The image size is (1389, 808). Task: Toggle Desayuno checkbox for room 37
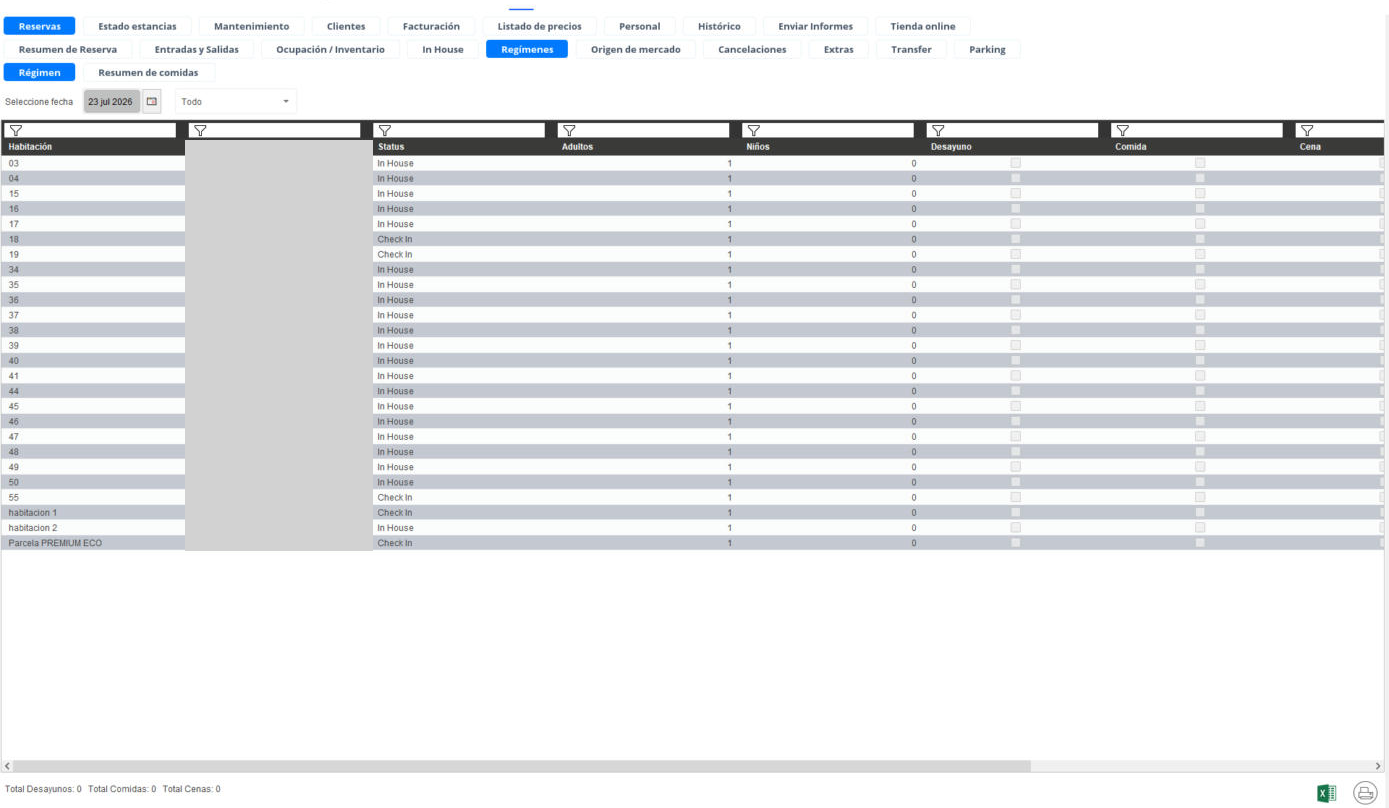pyautogui.click(x=1016, y=315)
